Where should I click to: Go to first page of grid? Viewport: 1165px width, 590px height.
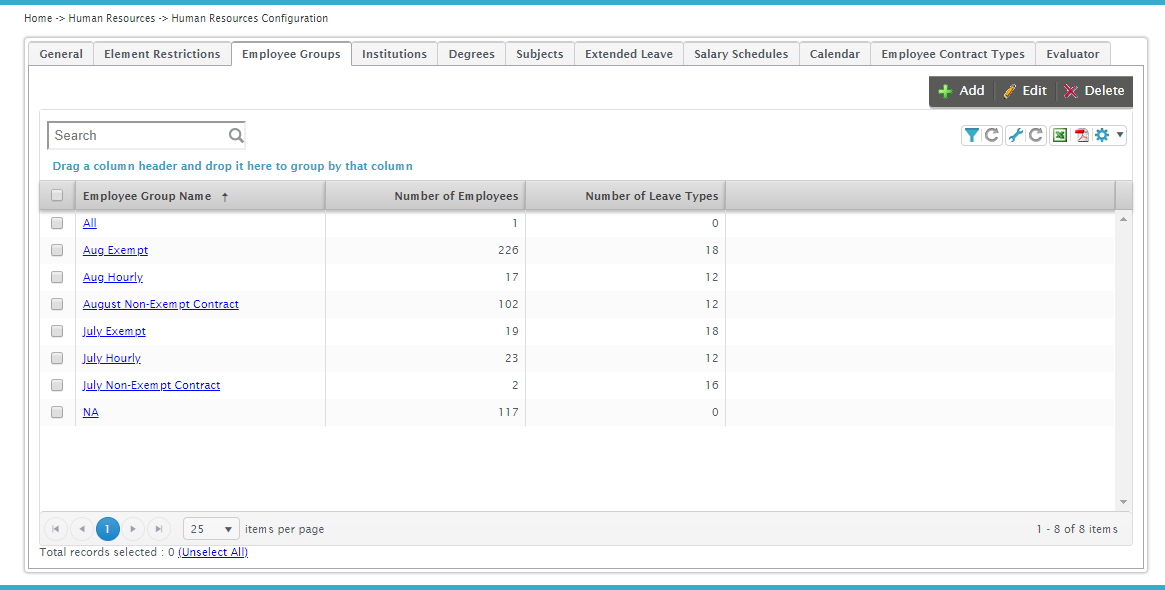(56, 529)
